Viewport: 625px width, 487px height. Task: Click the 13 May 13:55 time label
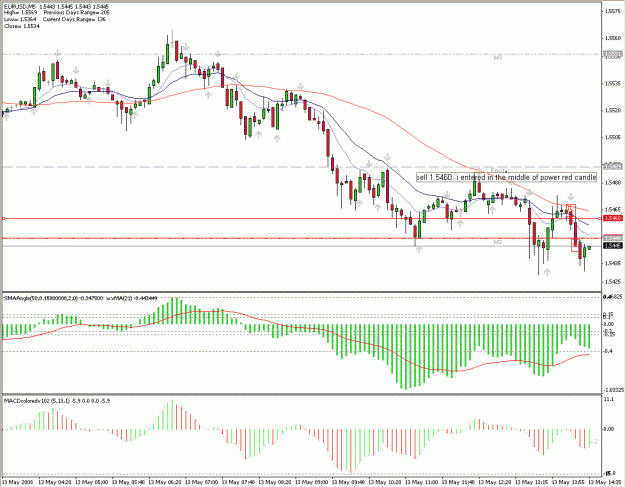click(x=569, y=483)
